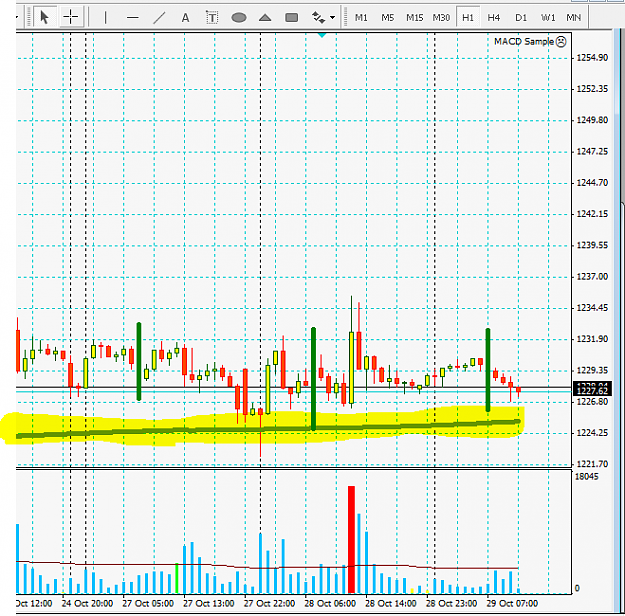Choose the trendline drawing tool
Image resolution: width=625 pixels, height=616 pixels.
pyautogui.click(x=159, y=18)
